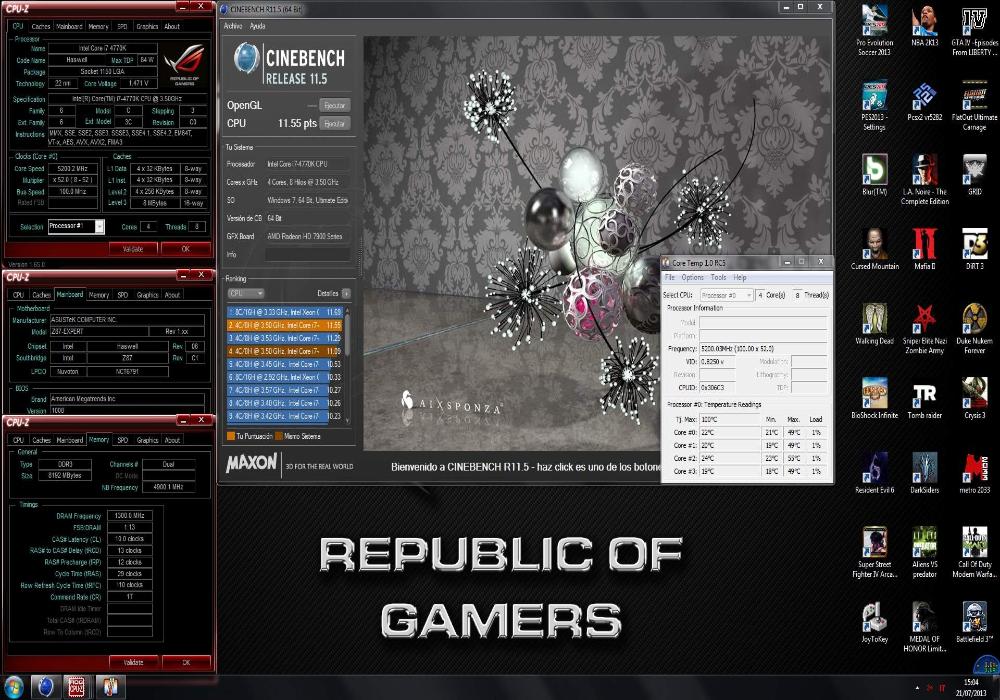Click the Info field in Cinebench

coord(307,254)
